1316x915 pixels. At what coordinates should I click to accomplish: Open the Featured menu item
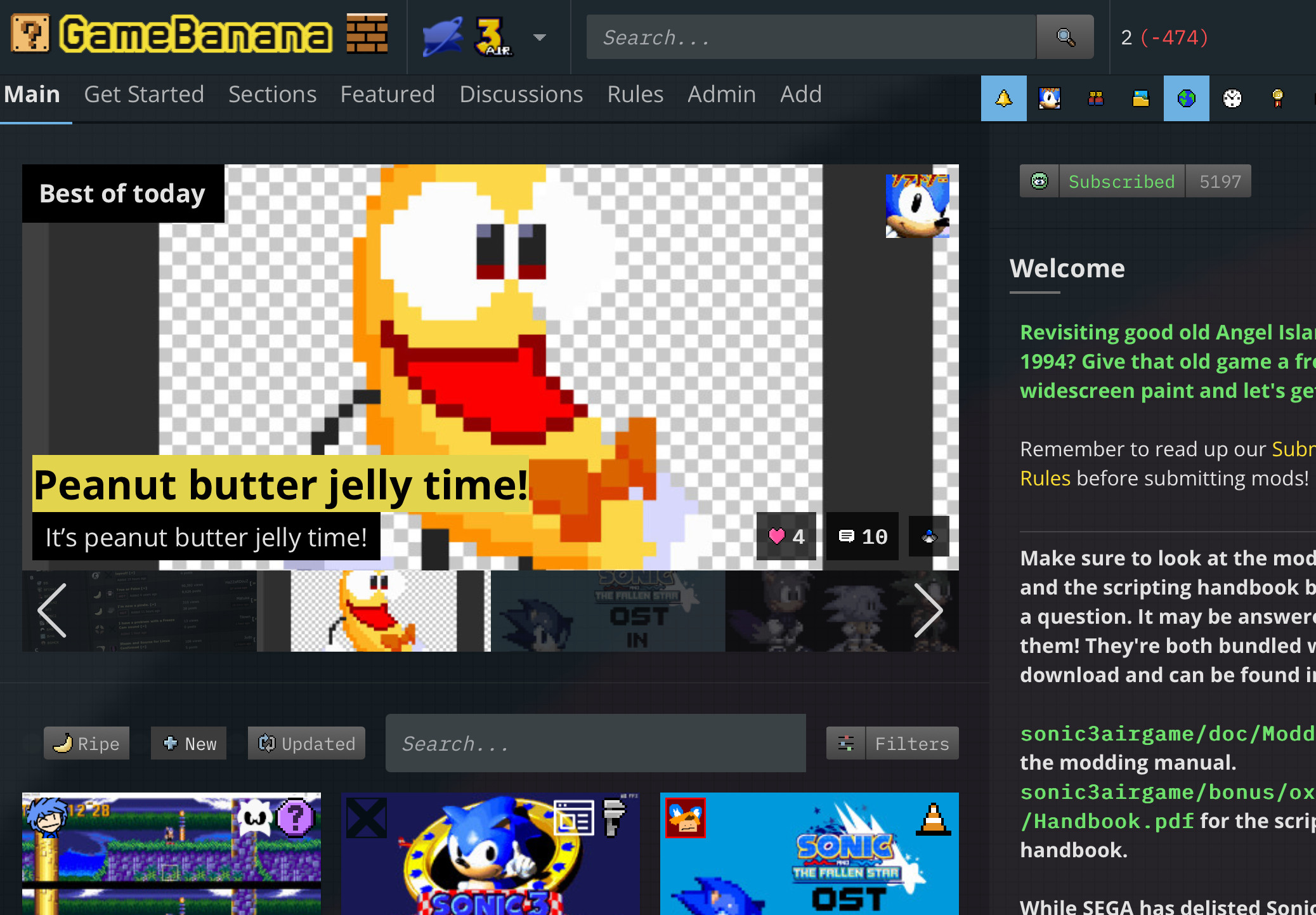coord(388,94)
